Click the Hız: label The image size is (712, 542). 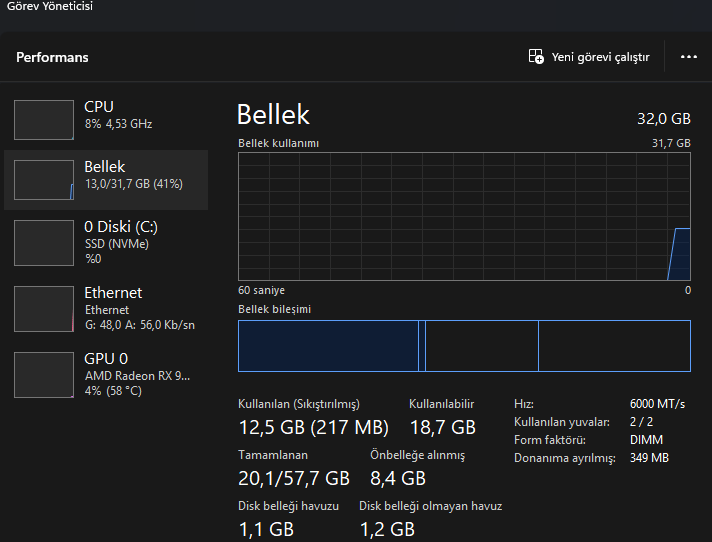(x=524, y=404)
